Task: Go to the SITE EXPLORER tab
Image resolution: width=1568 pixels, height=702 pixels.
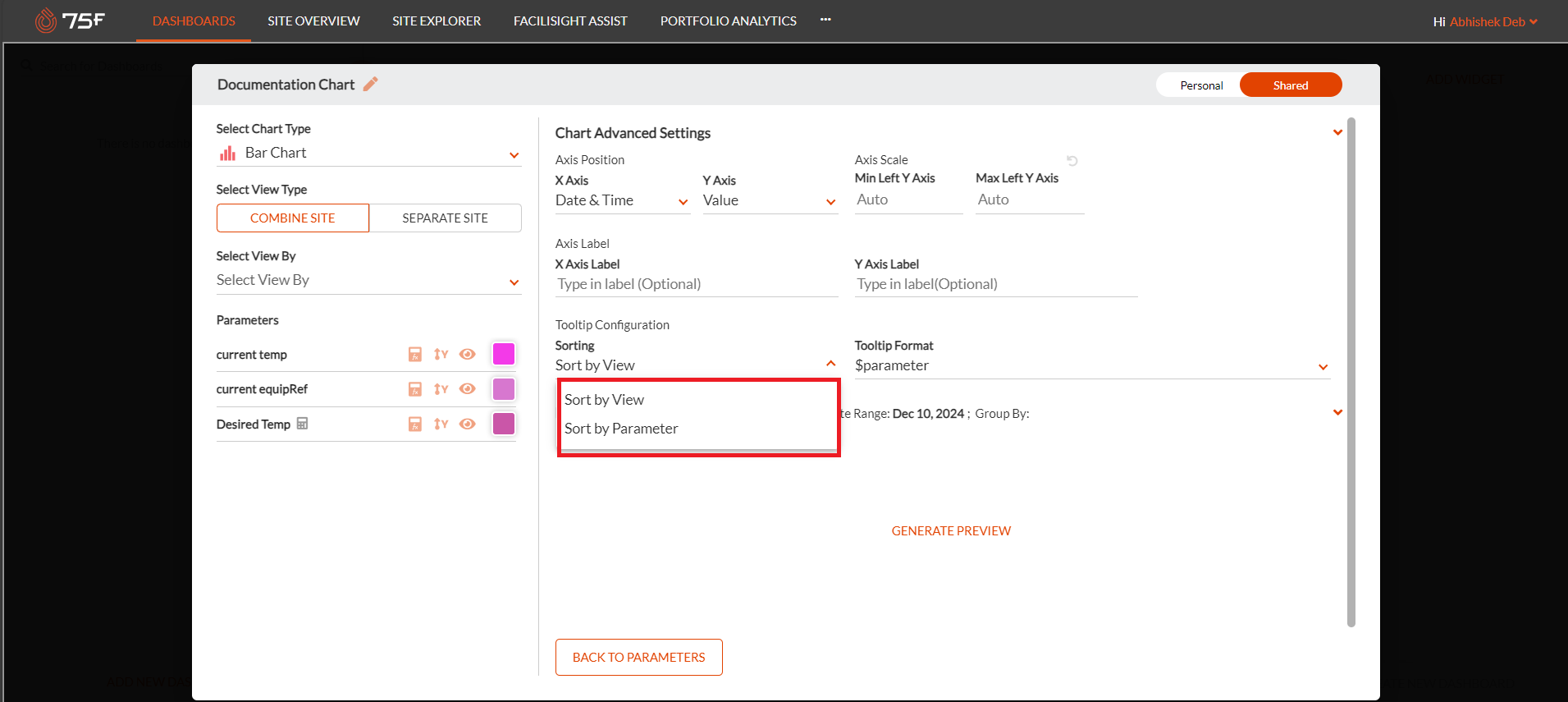Action: tap(437, 21)
